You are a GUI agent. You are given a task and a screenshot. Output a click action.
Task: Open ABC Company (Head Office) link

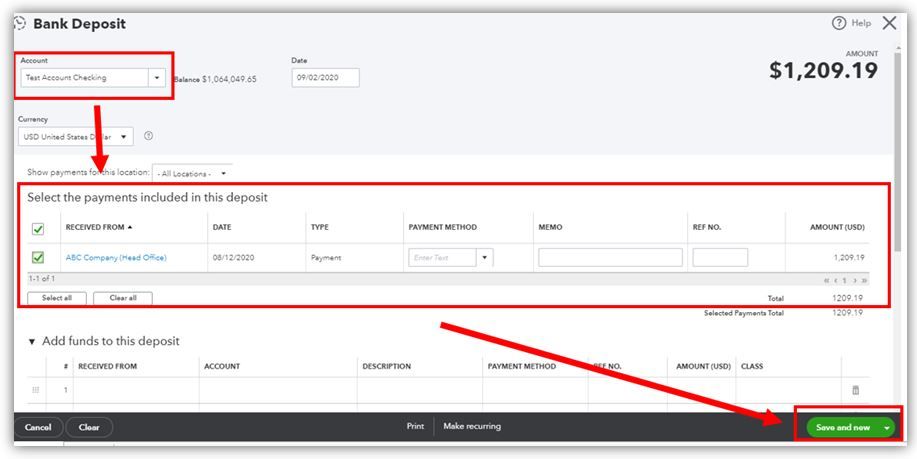click(x=116, y=258)
